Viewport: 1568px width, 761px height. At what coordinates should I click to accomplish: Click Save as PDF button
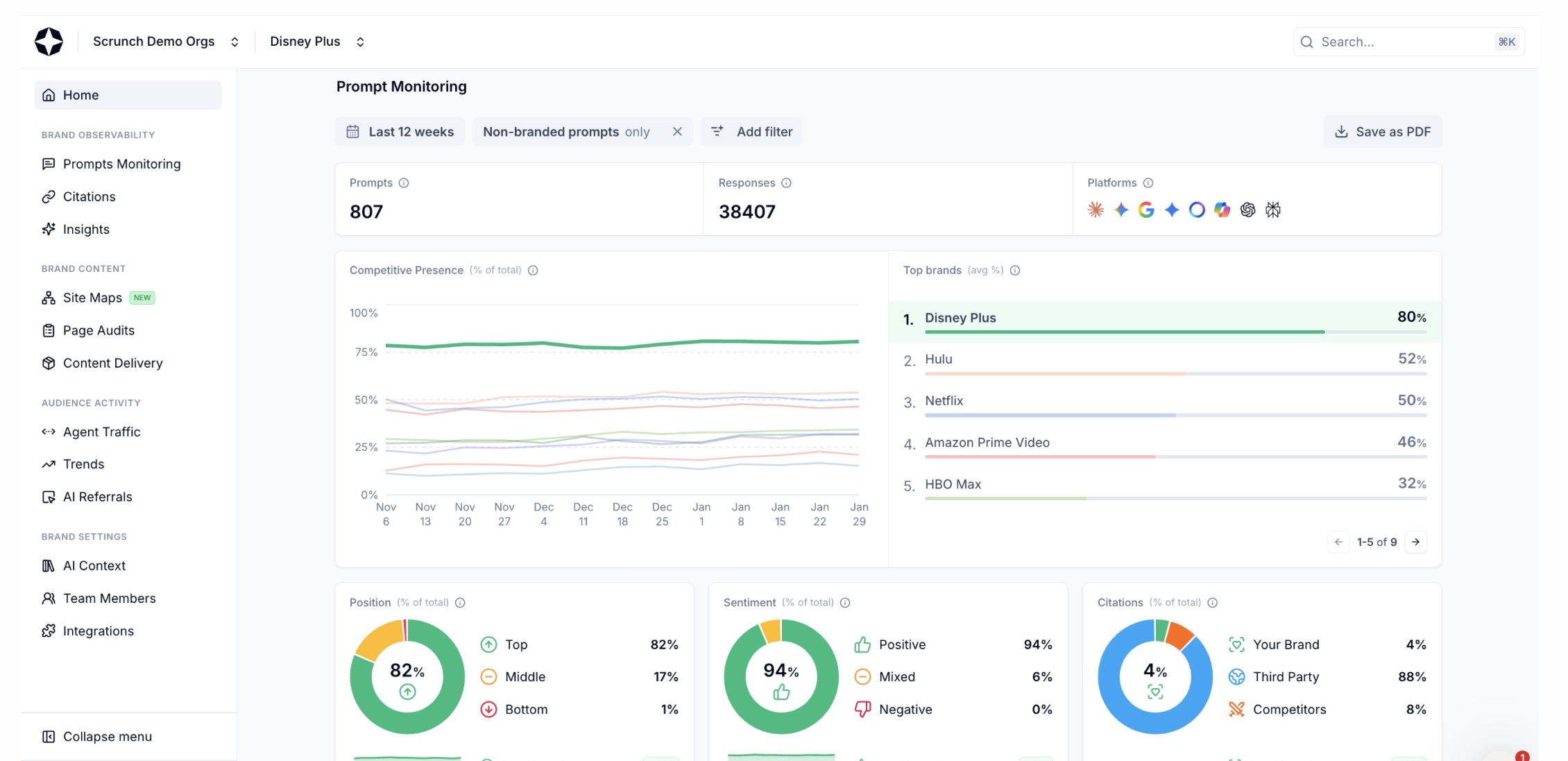[1383, 132]
